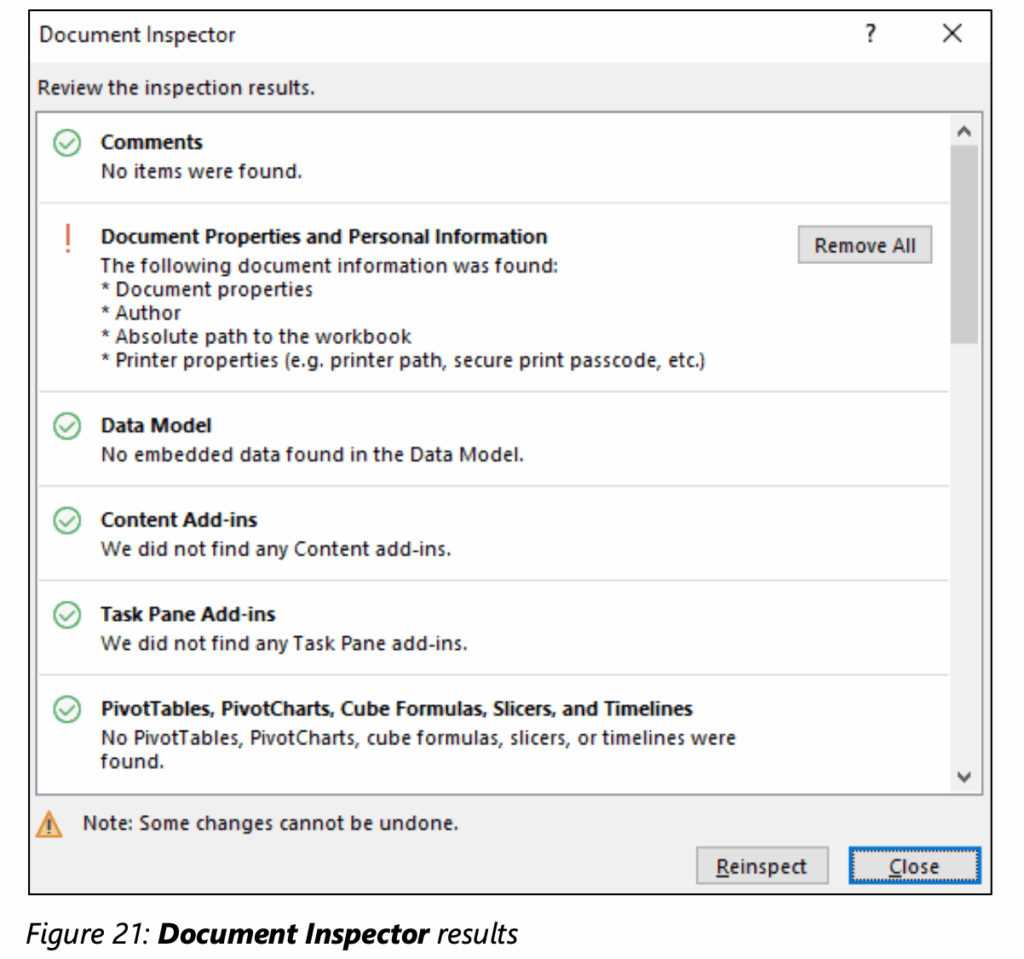Click the vertical scrollbar thumb
The height and width of the screenshot is (959, 1024).
(x=964, y=245)
